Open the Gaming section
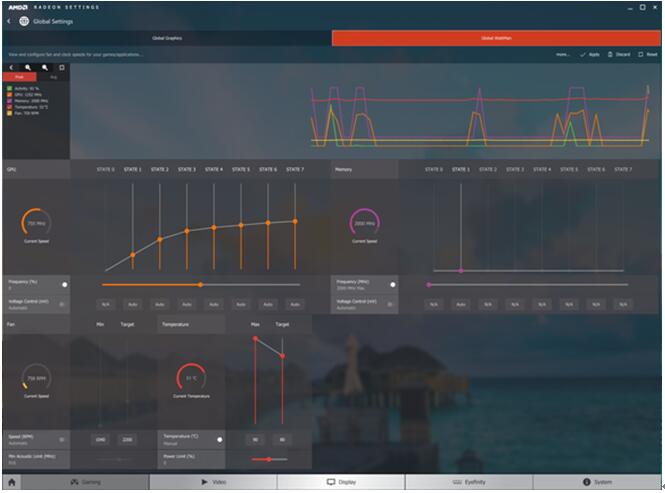The width and height of the screenshot is (665, 493). pos(85,482)
